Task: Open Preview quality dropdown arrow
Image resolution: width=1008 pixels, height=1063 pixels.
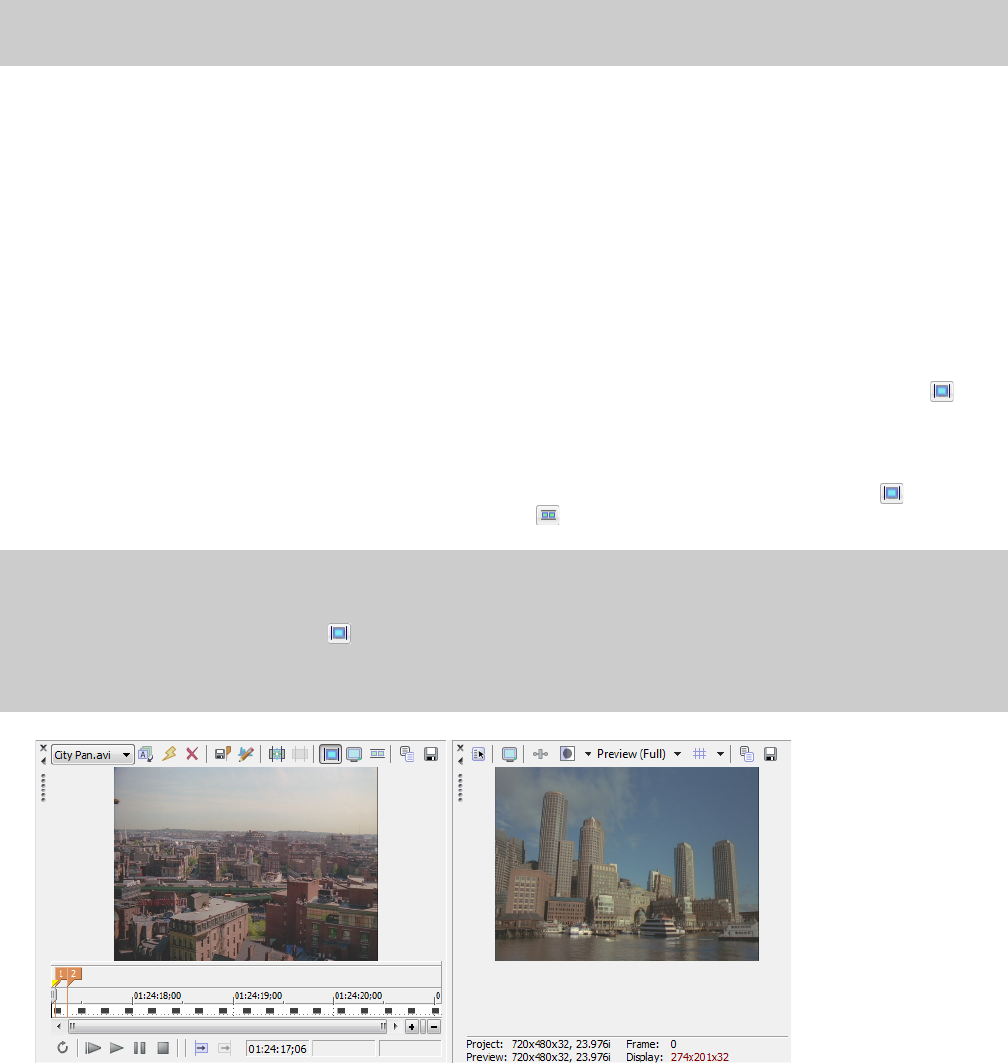Action: point(677,754)
